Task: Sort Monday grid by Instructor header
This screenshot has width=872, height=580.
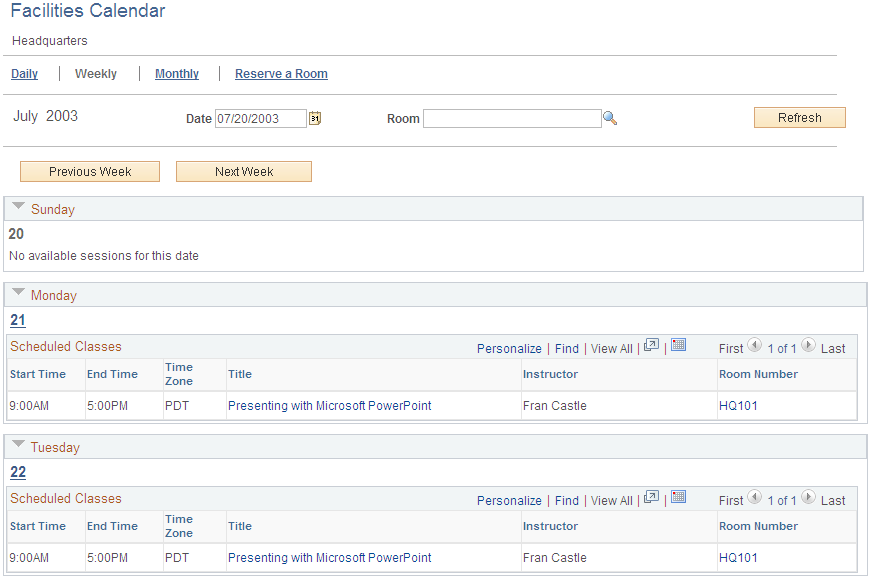Action: [550, 374]
